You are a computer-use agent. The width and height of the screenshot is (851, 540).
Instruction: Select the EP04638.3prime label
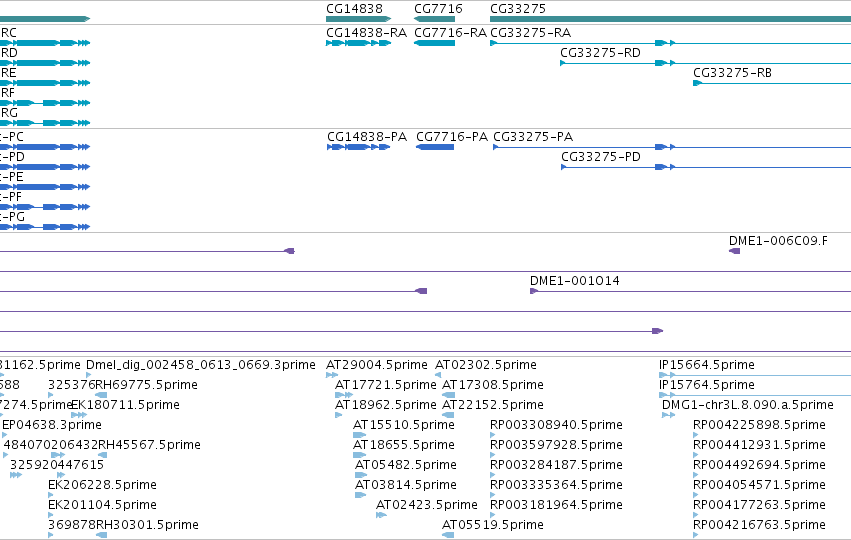click(52, 425)
